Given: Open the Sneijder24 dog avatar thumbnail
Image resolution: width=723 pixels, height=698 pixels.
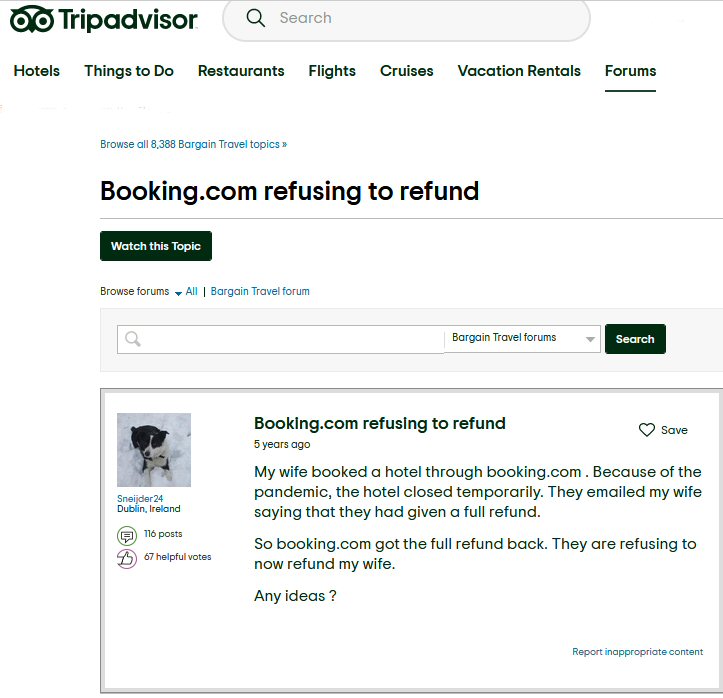Looking at the screenshot, I should click(x=154, y=450).
